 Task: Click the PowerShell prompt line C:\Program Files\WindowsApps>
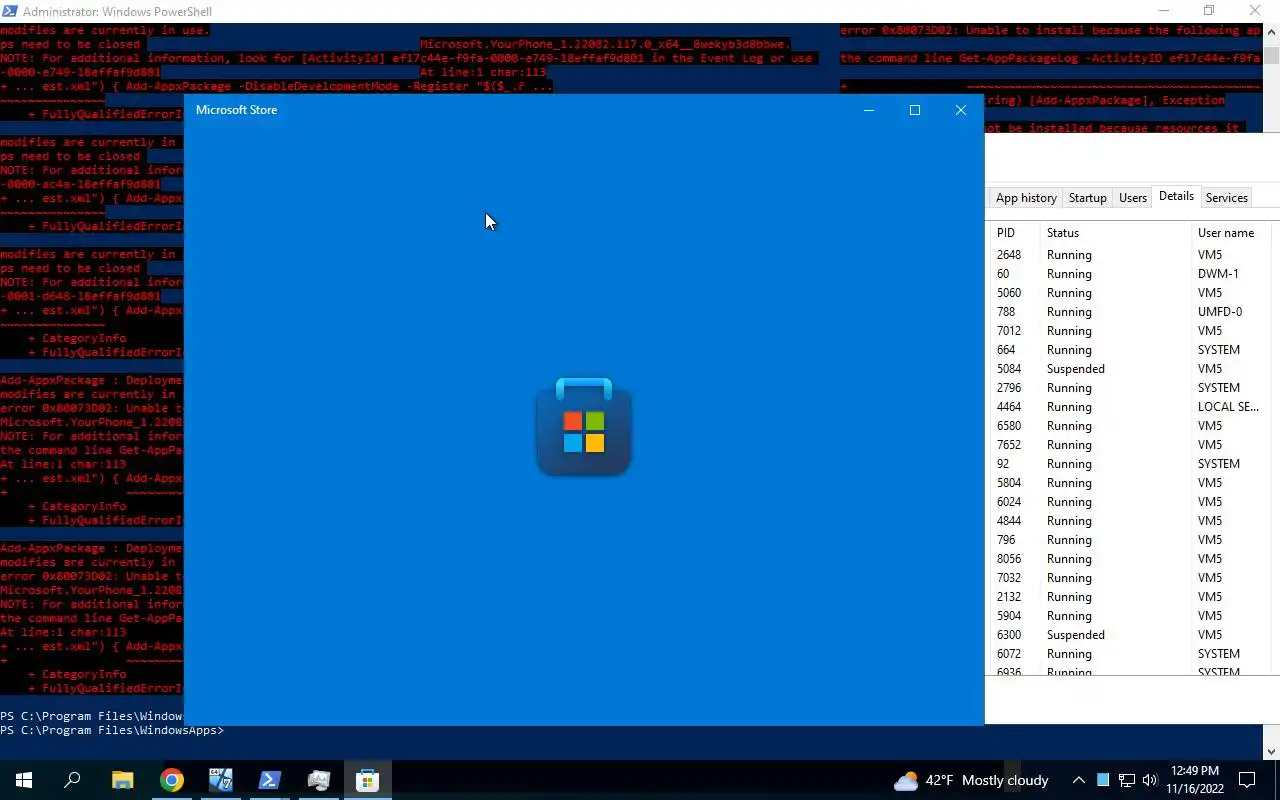point(112,731)
